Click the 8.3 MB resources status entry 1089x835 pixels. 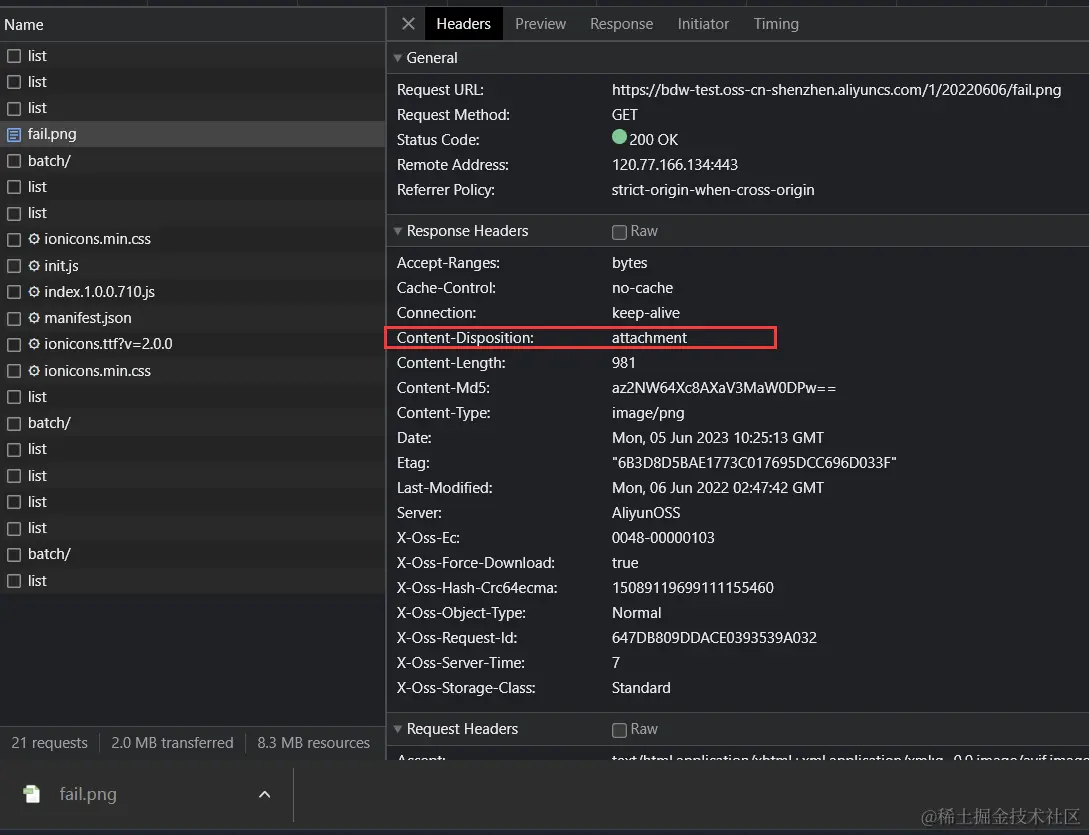tap(313, 743)
